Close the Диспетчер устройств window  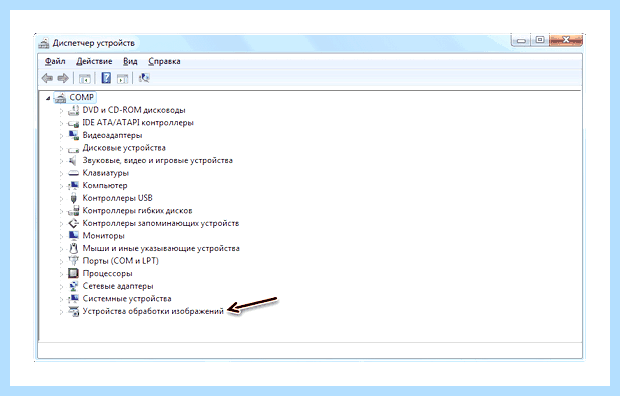(566, 40)
